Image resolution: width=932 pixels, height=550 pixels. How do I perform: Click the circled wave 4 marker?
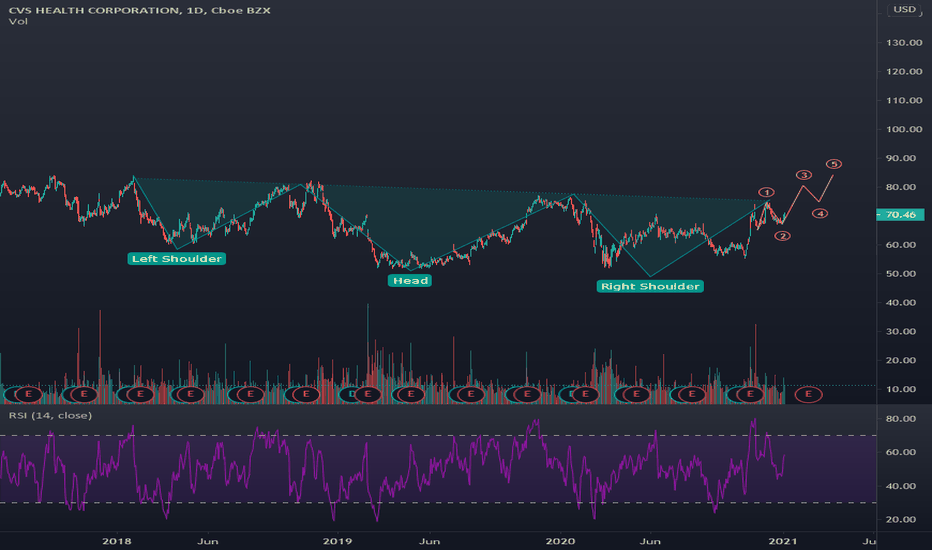point(820,213)
